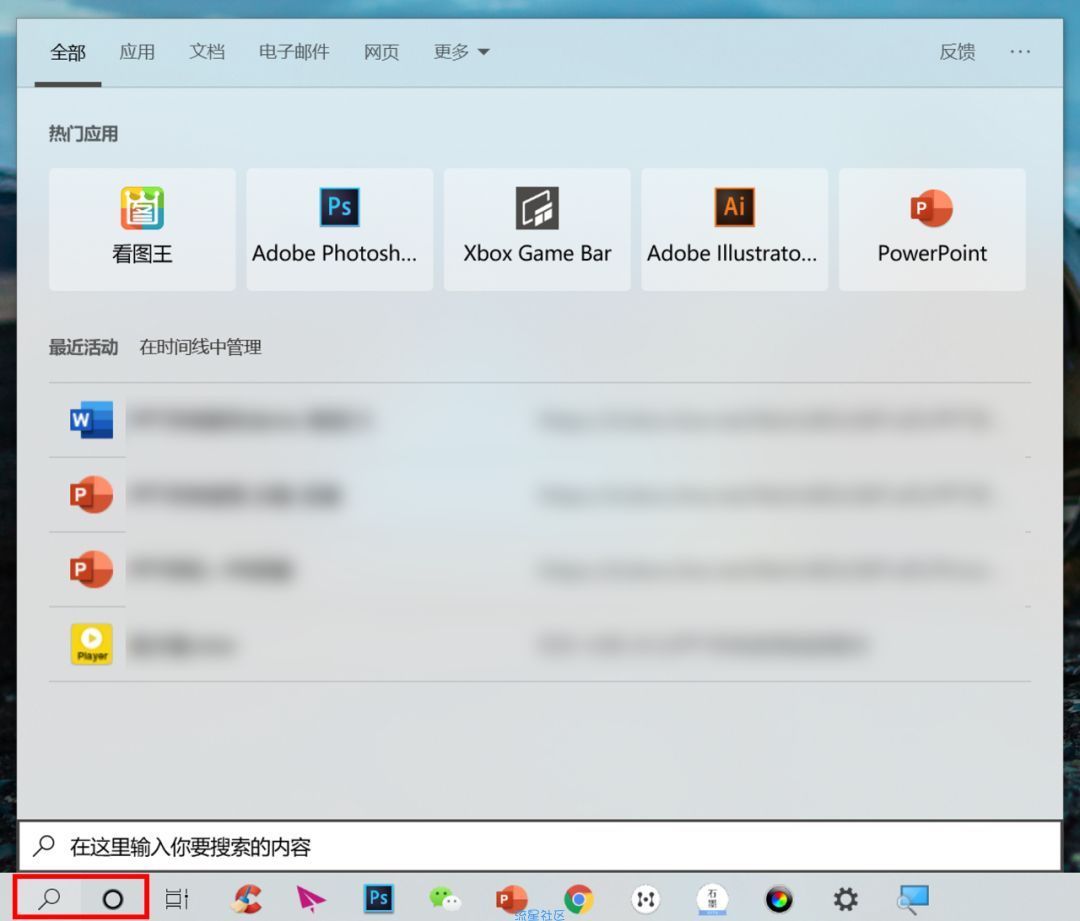
Task: Open Photoshop from the taskbar
Action: point(379,898)
